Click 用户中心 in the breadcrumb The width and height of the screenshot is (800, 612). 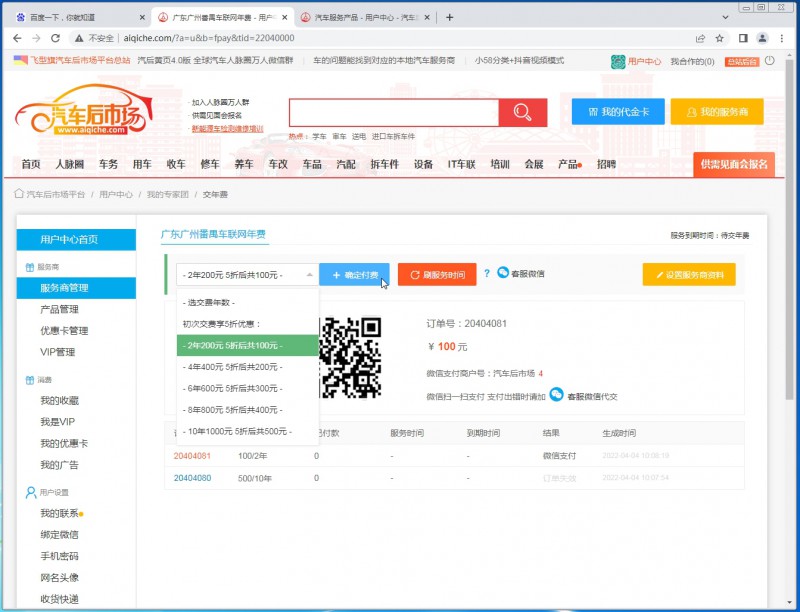point(116,194)
